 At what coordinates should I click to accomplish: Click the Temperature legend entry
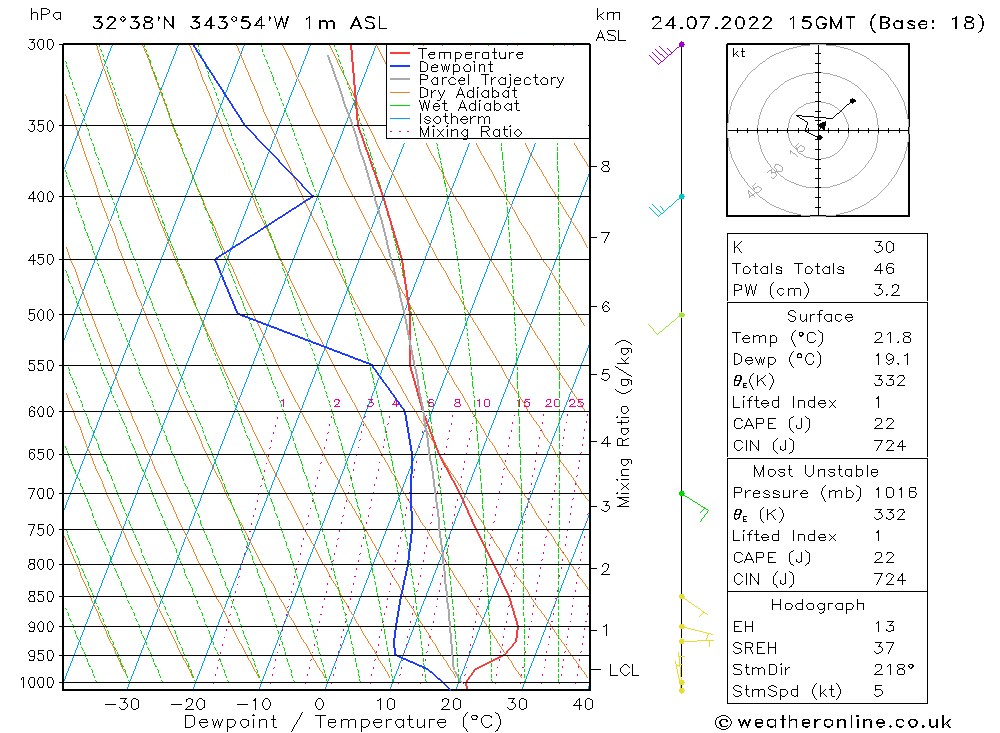pos(471,54)
